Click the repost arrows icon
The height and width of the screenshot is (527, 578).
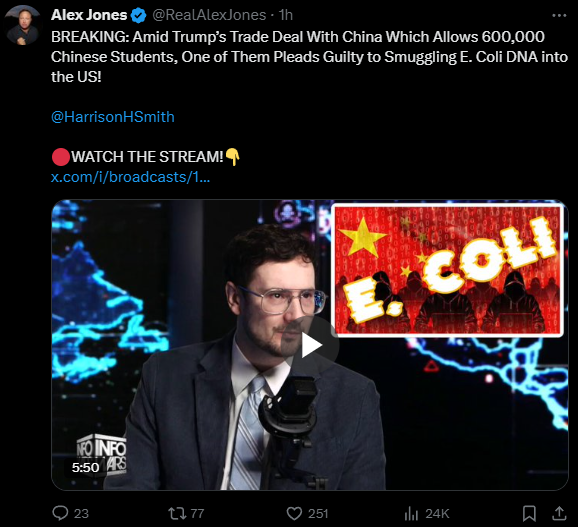[x=177, y=513]
